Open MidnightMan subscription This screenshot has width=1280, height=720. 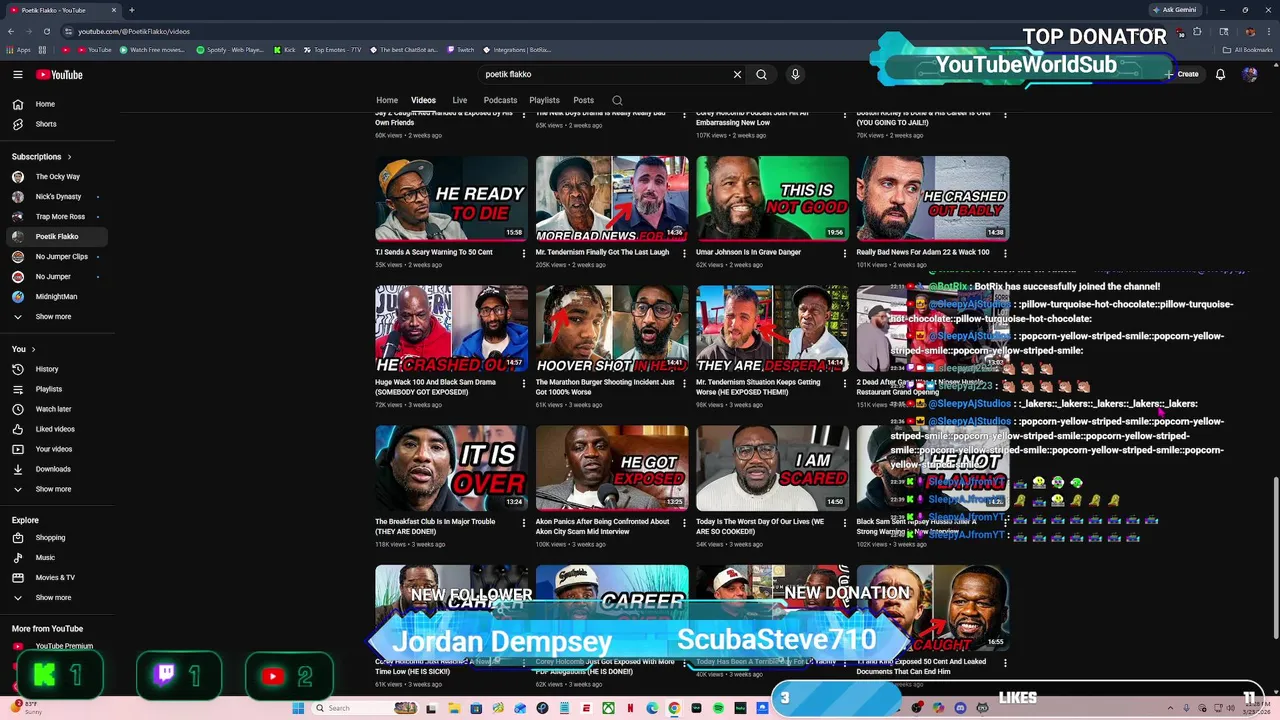click(x=56, y=297)
